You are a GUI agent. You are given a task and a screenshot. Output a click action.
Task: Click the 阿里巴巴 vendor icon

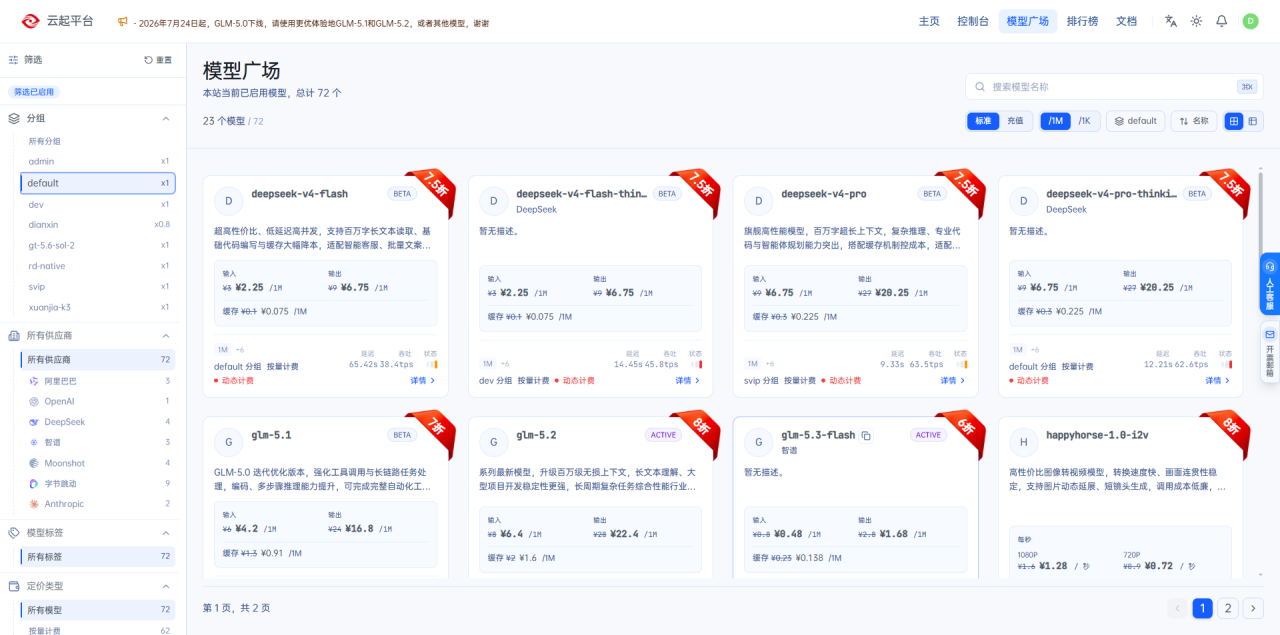pos(34,380)
